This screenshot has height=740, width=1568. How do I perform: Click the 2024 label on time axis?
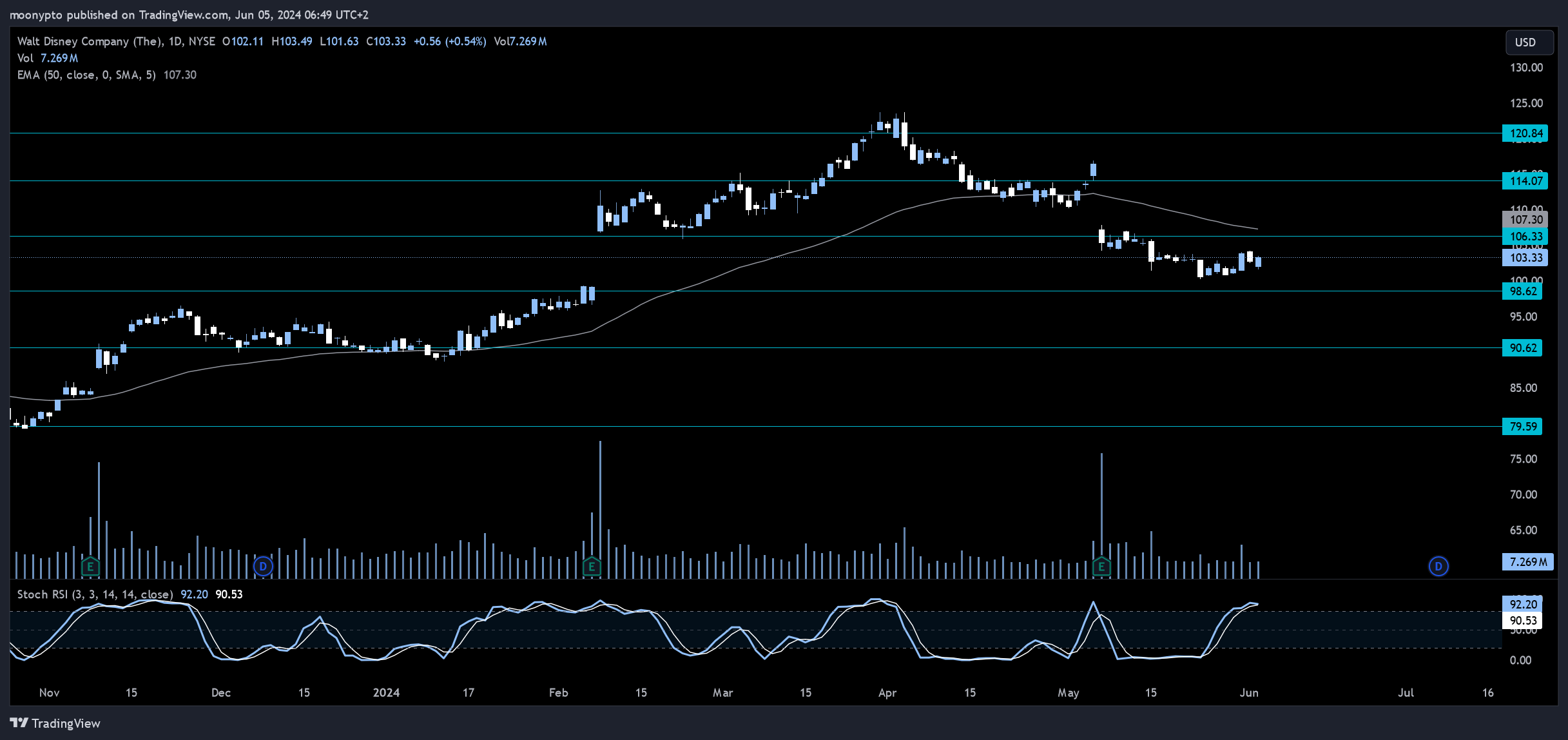pyautogui.click(x=386, y=692)
